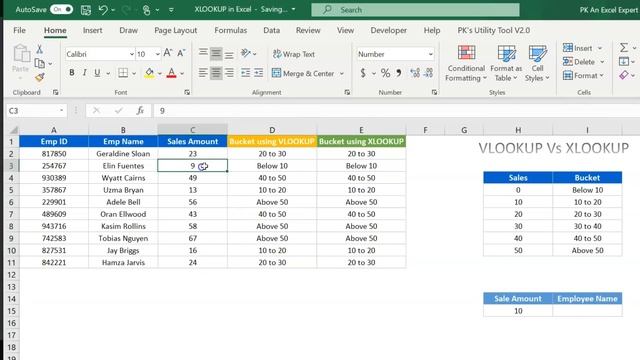Image resolution: width=640 pixels, height=360 pixels.
Task: Click the Select All corner triangle
Action: coord(13,130)
